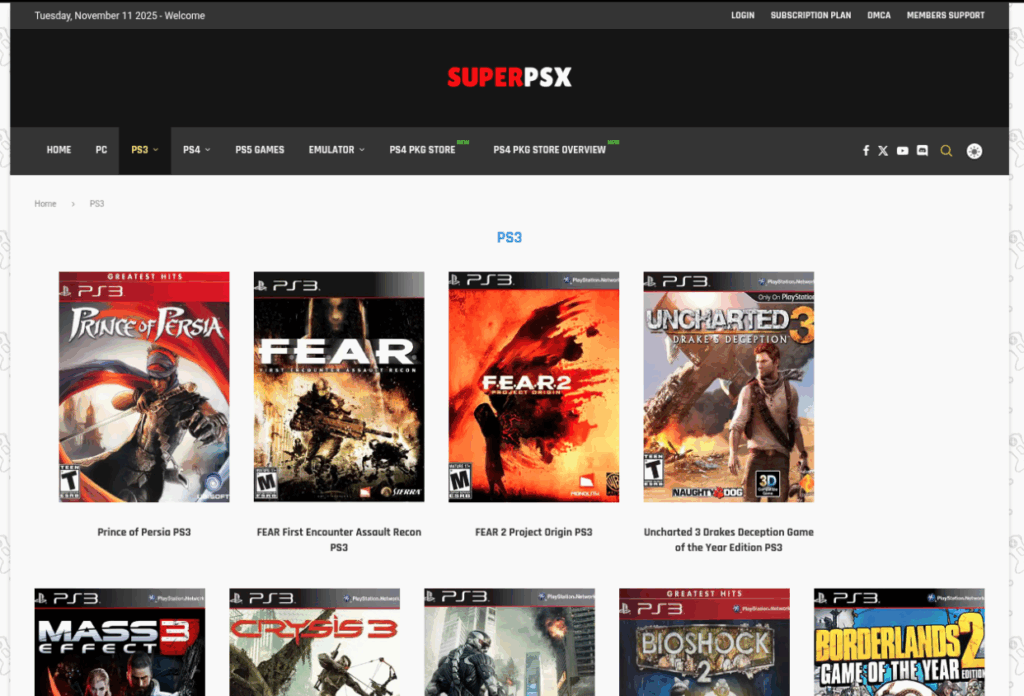Image resolution: width=1024 pixels, height=696 pixels.
Task: Open the PS5 Games menu item
Action: coord(260,150)
